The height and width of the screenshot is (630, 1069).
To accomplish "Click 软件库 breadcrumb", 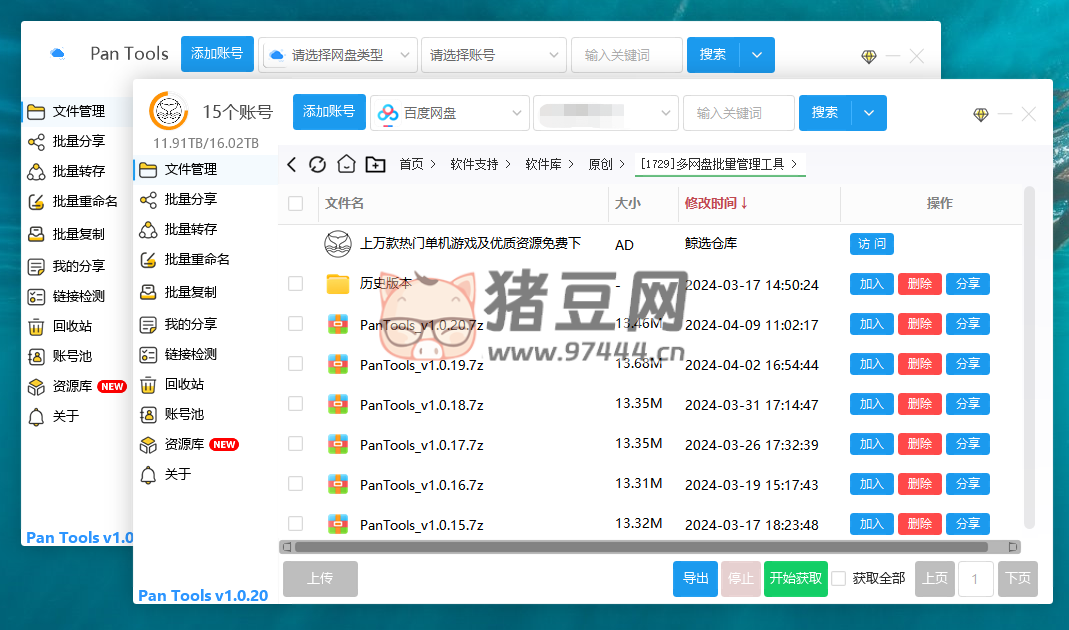I will coord(543,164).
